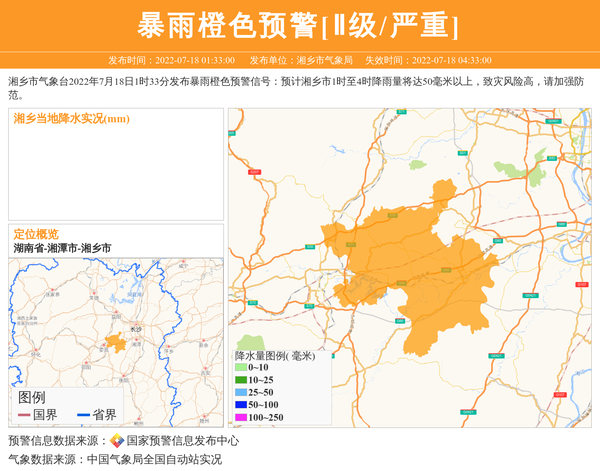Click the 发布单位 湘乡市气象局 text
The width and height of the screenshot is (600, 471).
(300, 60)
